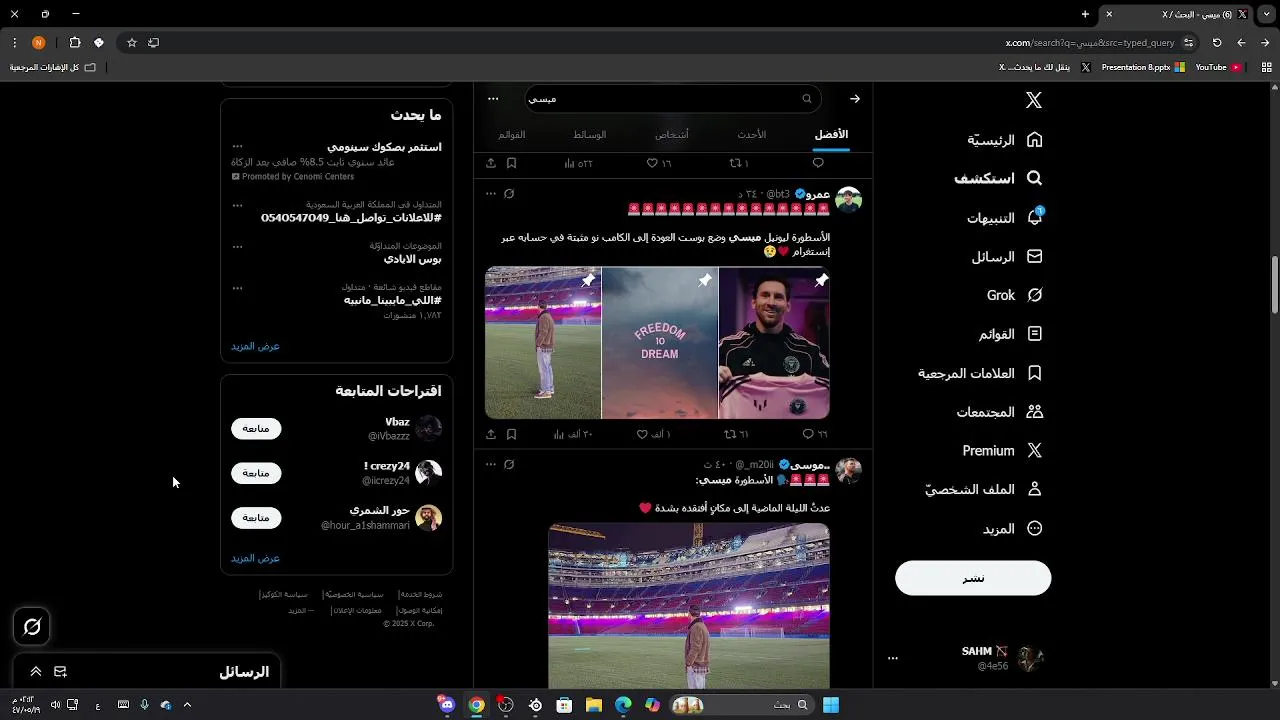Open العلامات المرجعية bookmarks in sidebar

click(x=980, y=373)
